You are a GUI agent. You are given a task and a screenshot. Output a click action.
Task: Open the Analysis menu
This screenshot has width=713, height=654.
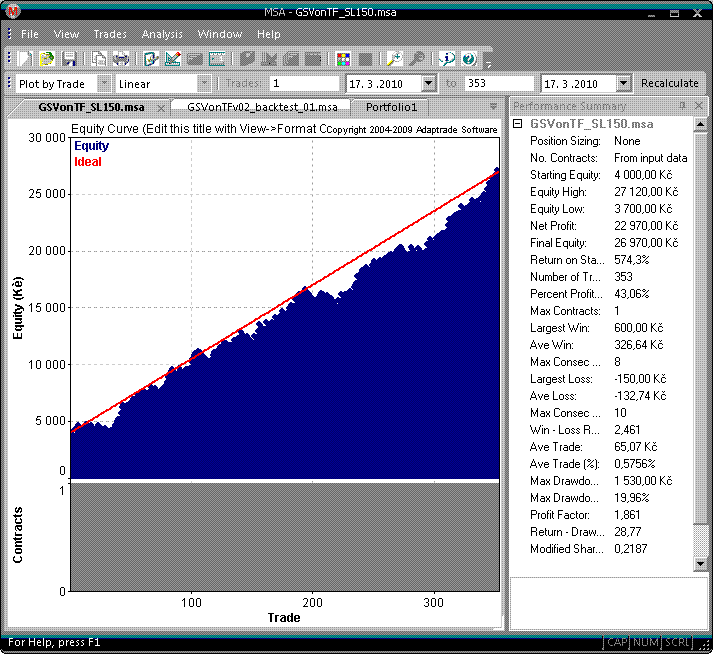162,34
